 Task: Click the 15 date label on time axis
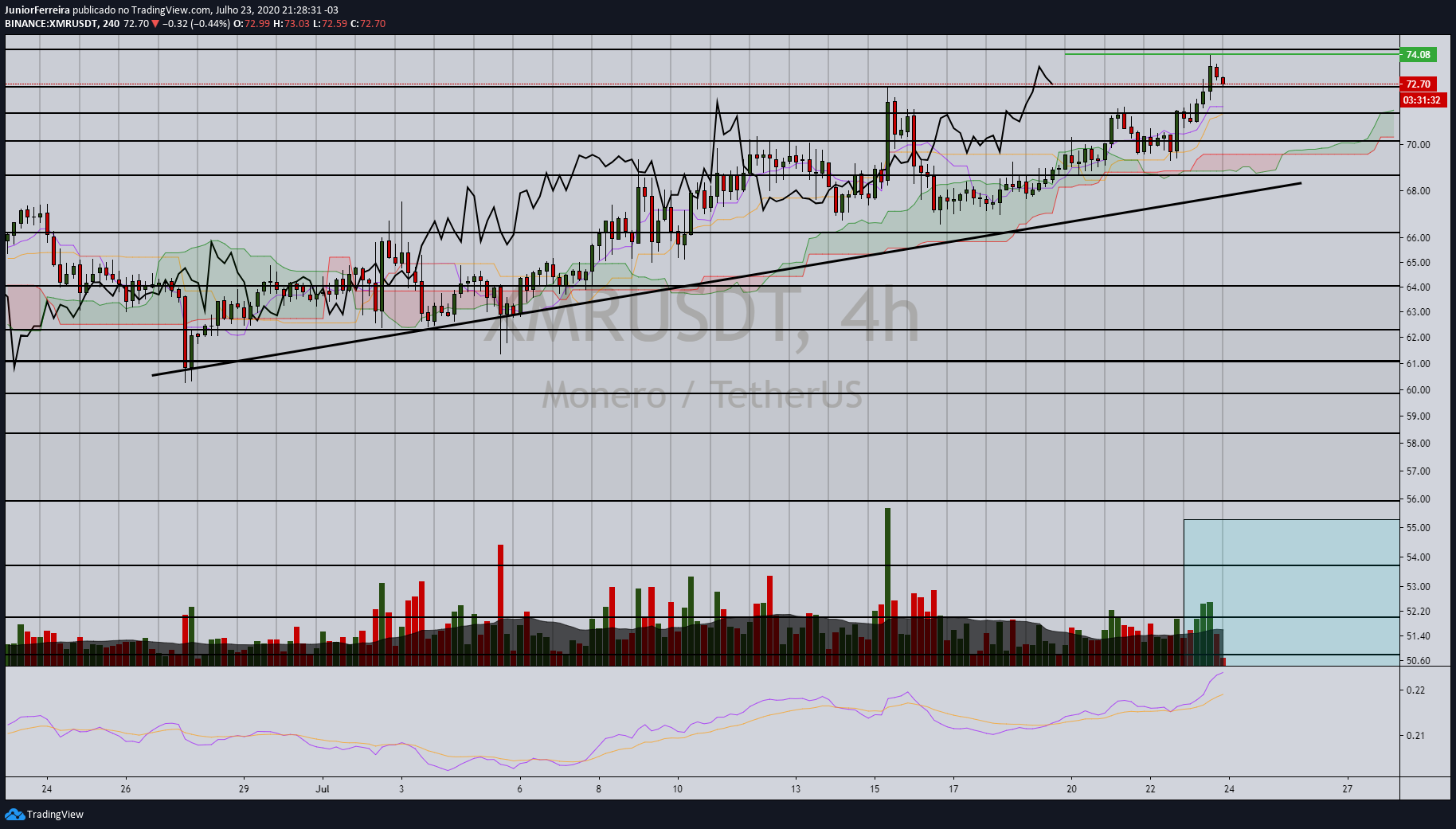pos(875,789)
